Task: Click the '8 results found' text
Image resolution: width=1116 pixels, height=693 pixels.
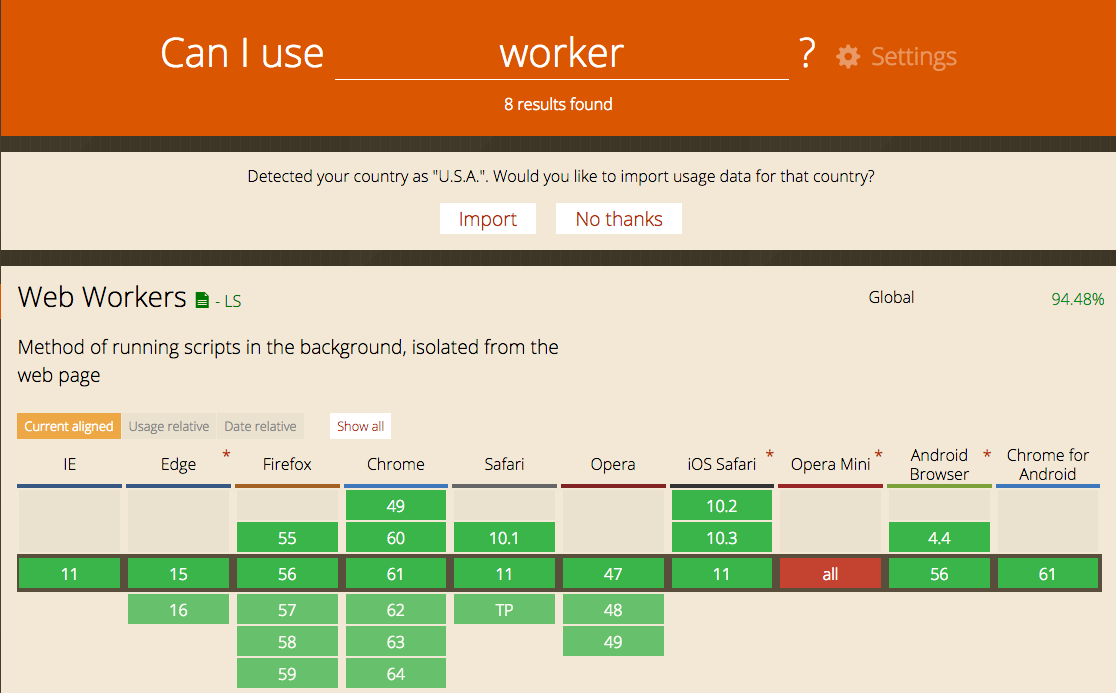Action: click(558, 105)
